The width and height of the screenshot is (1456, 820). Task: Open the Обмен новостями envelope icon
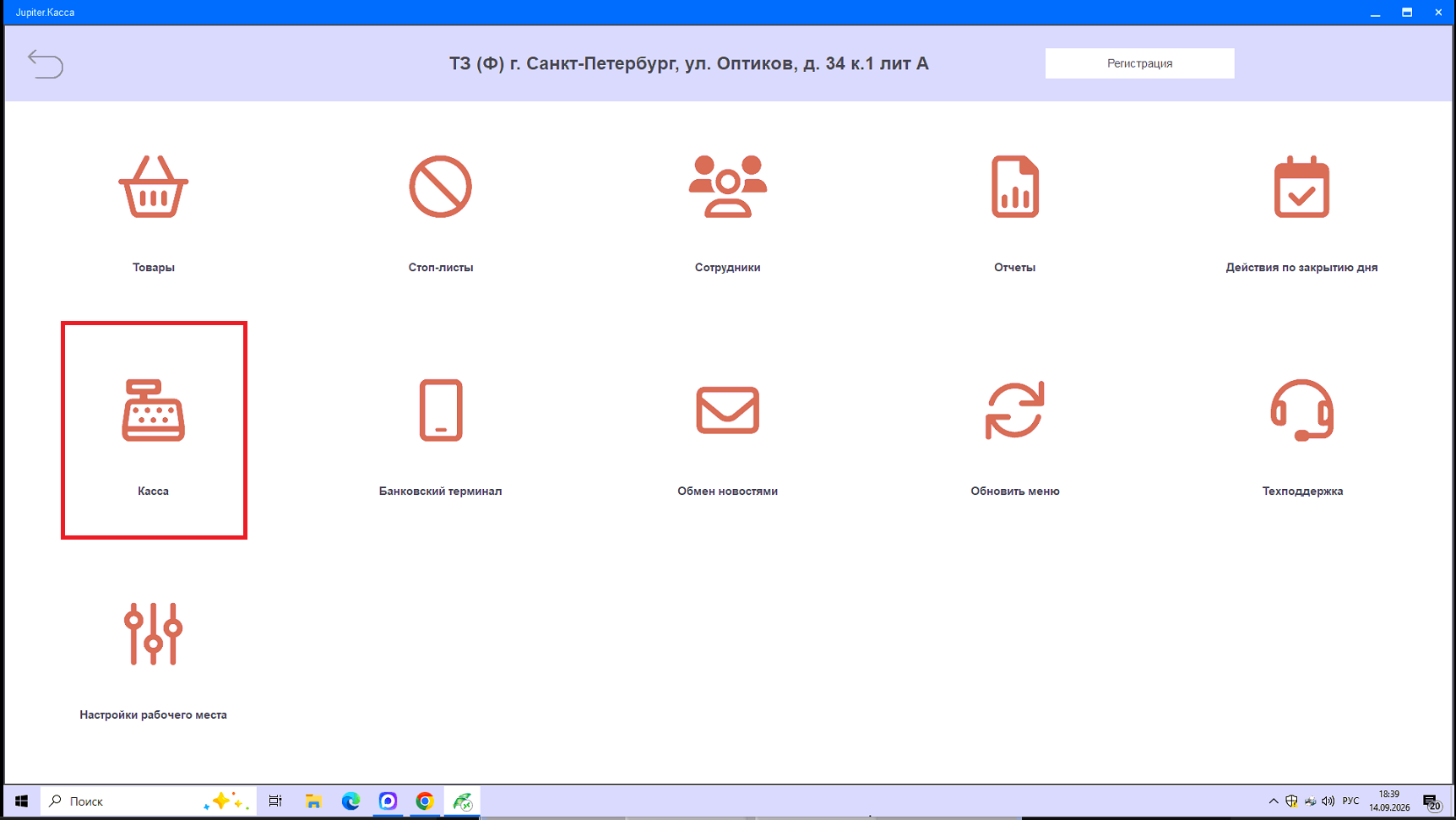click(x=727, y=410)
